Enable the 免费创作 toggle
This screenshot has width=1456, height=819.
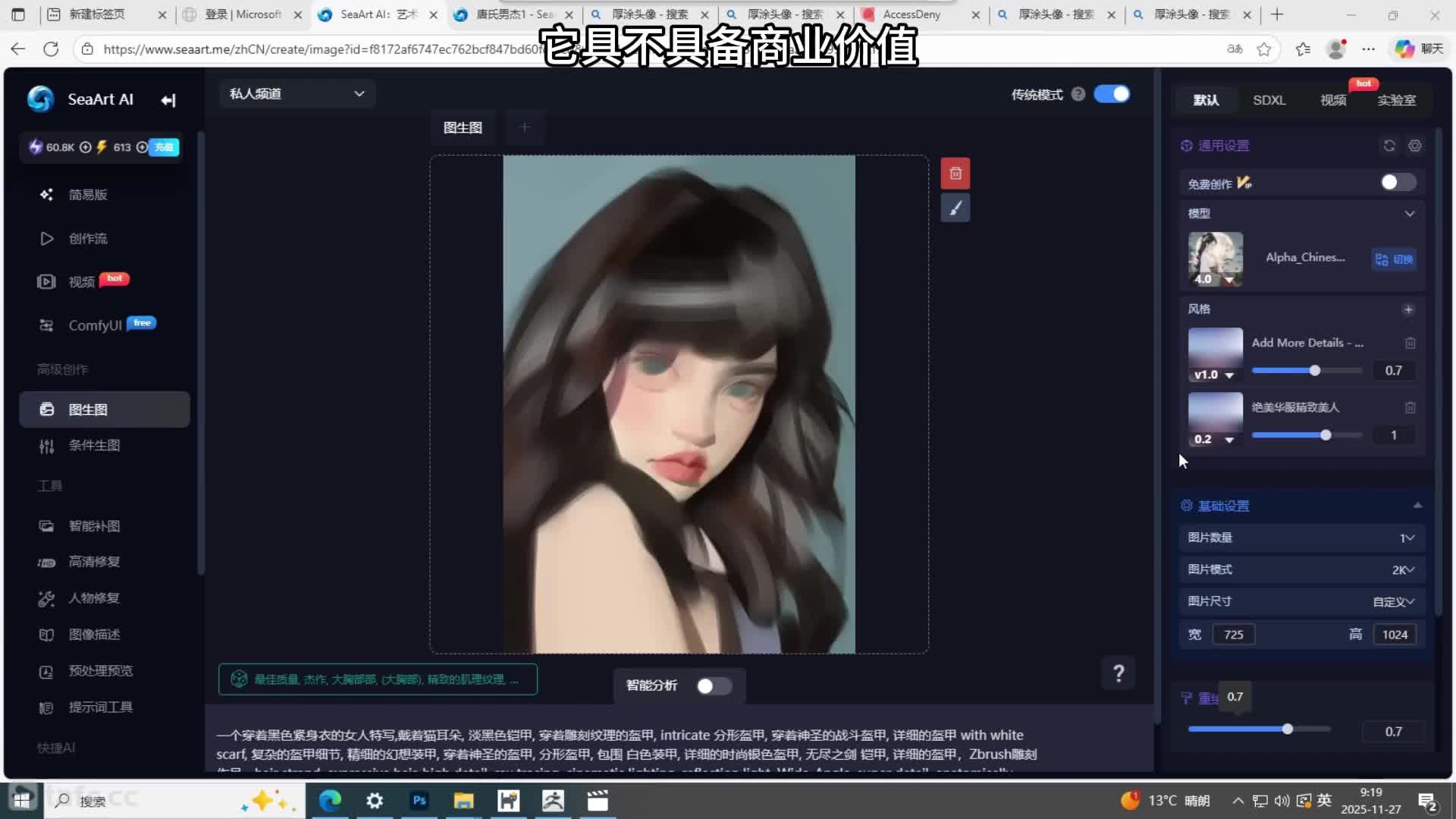click(1397, 183)
